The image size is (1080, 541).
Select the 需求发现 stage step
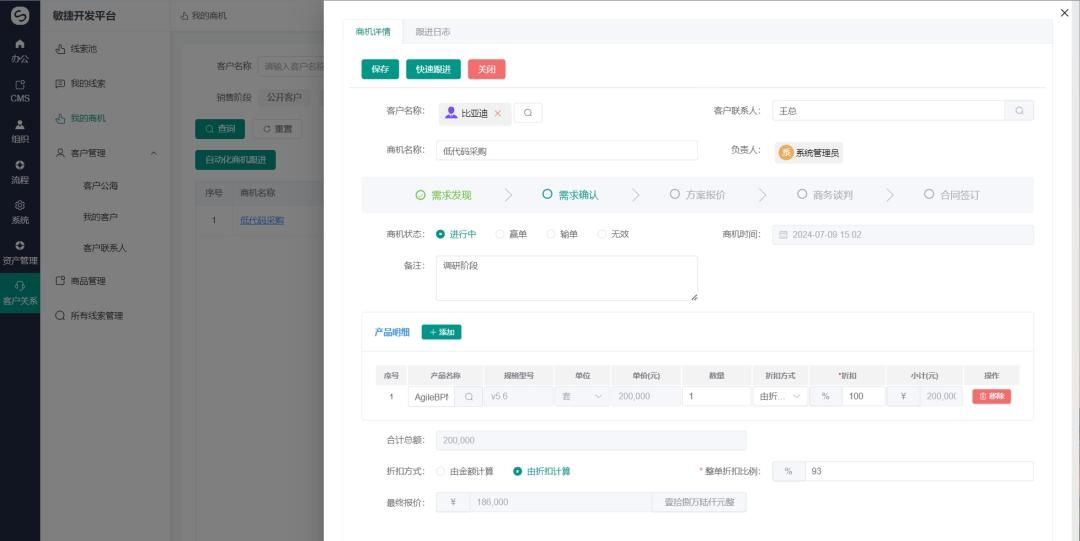[444, 195]
